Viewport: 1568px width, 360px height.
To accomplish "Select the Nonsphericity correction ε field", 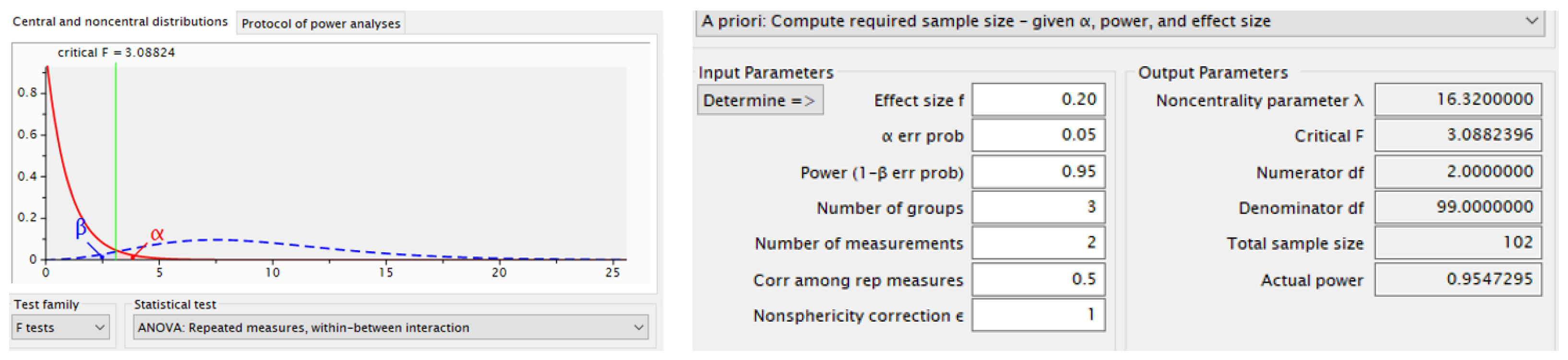I will point(1038,315).
